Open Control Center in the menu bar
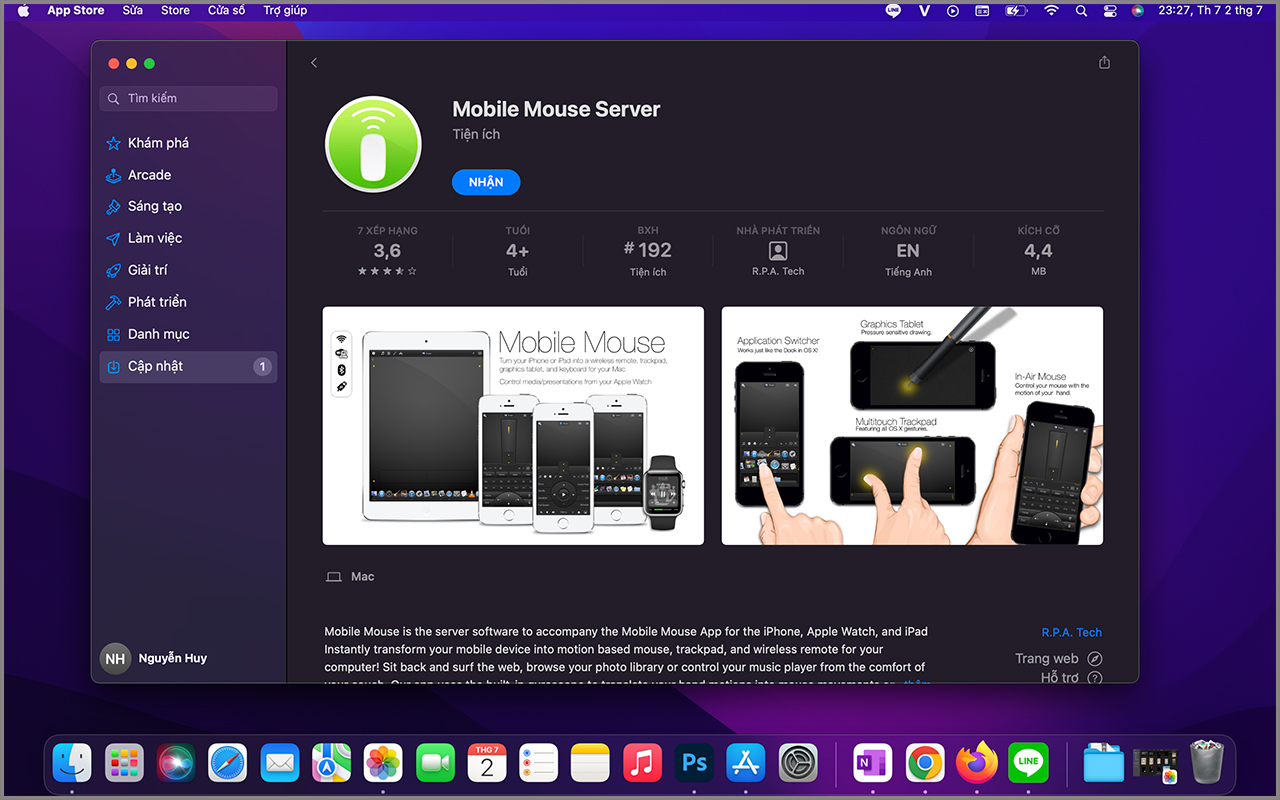The height and width of the screenshot is (800, 1280). click(1109, 11)
